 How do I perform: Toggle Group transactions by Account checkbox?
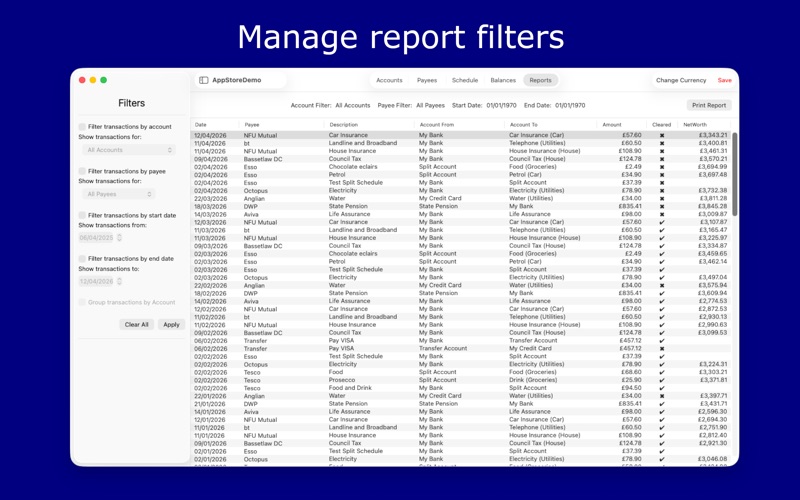coord(82,303)
